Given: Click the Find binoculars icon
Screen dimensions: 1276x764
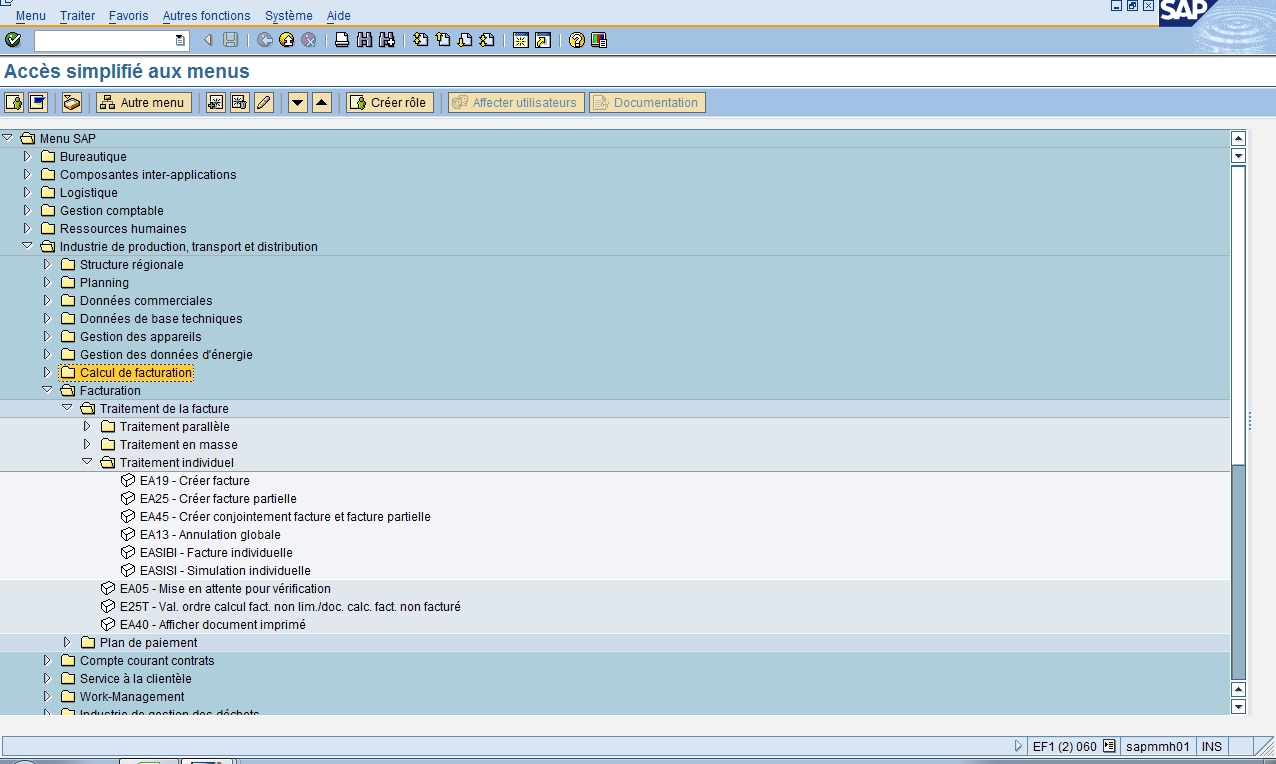Looking at the screenshot, I should tap(364, 40).
